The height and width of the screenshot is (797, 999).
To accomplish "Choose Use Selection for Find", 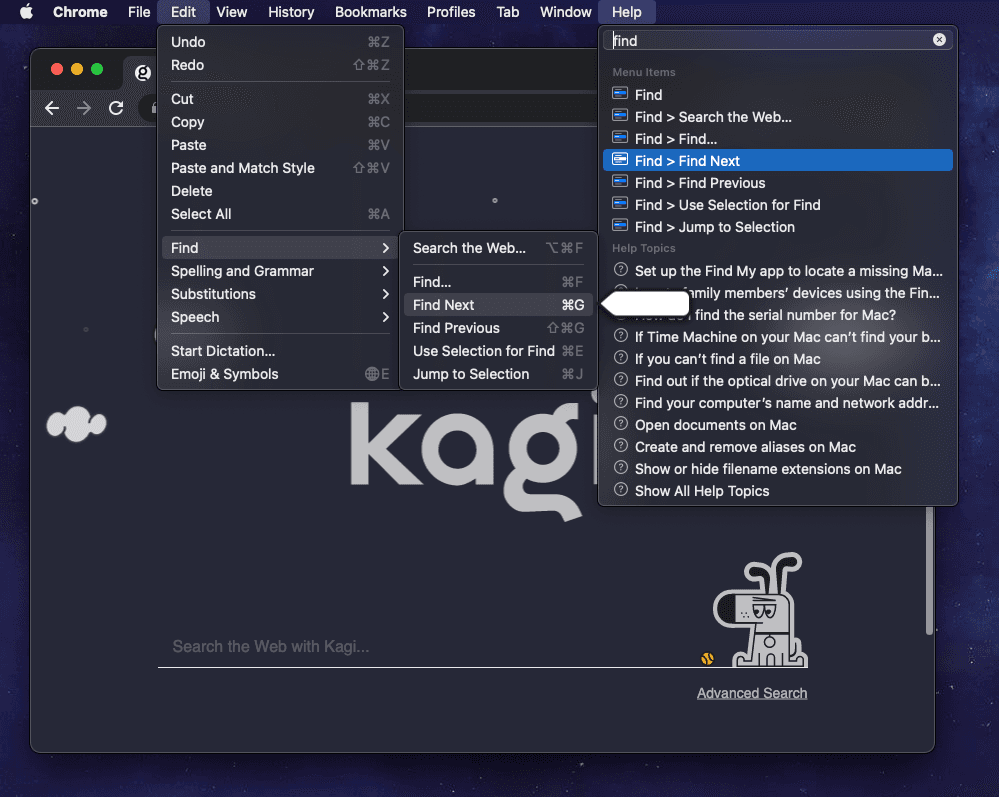I will [498, 350].
